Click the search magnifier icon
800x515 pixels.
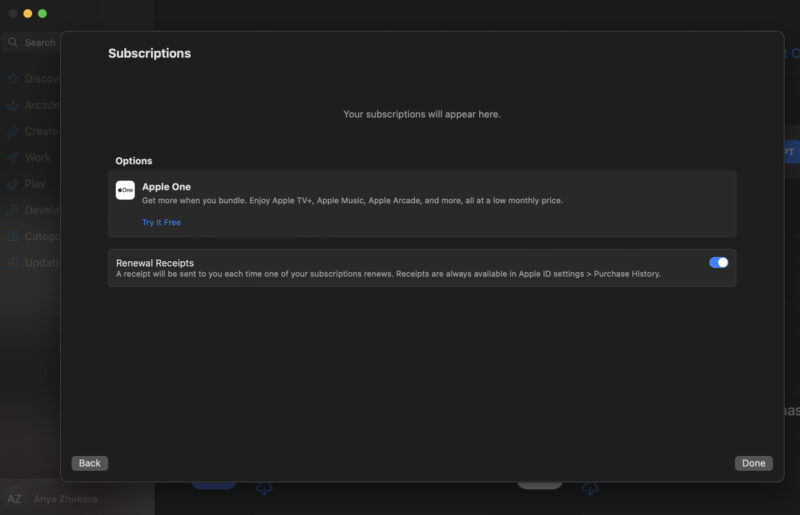13,43
